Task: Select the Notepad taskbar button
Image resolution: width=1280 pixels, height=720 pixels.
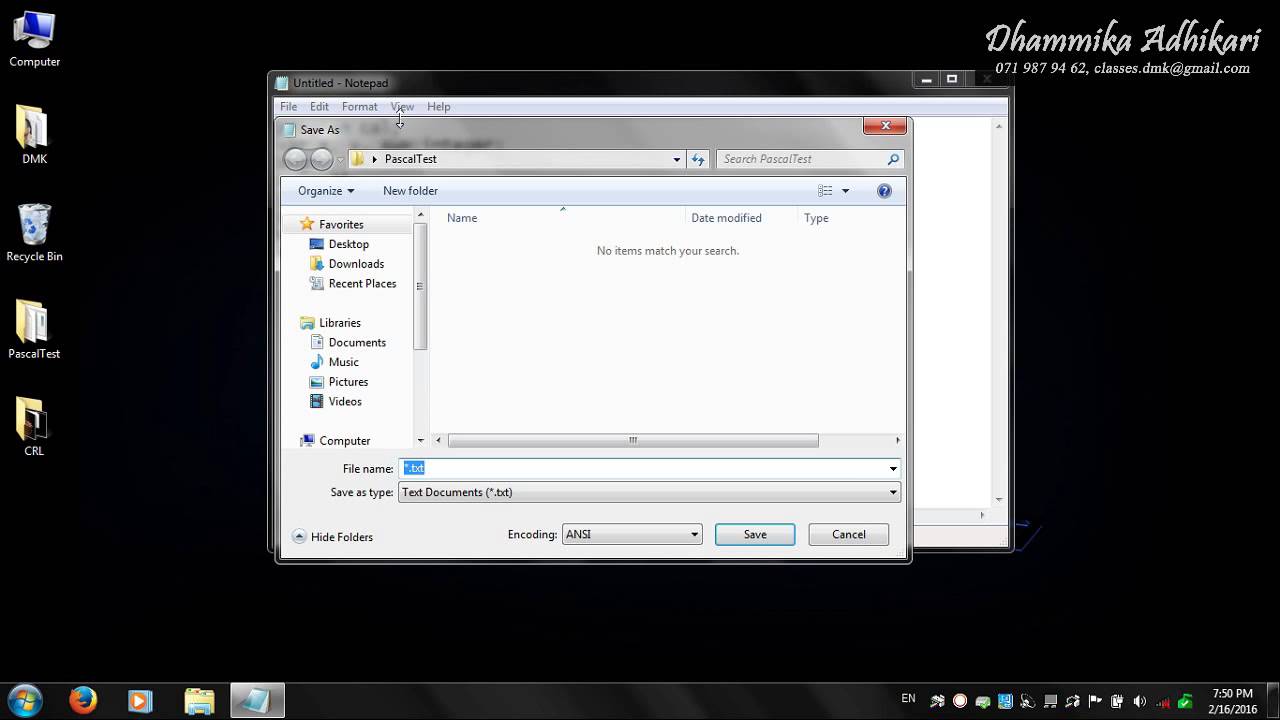Action: tap(257, 700)
